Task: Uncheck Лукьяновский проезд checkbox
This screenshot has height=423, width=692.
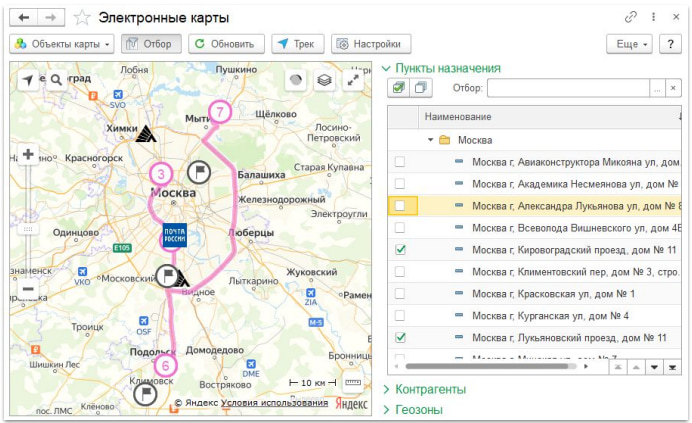Action: point(400,338)
